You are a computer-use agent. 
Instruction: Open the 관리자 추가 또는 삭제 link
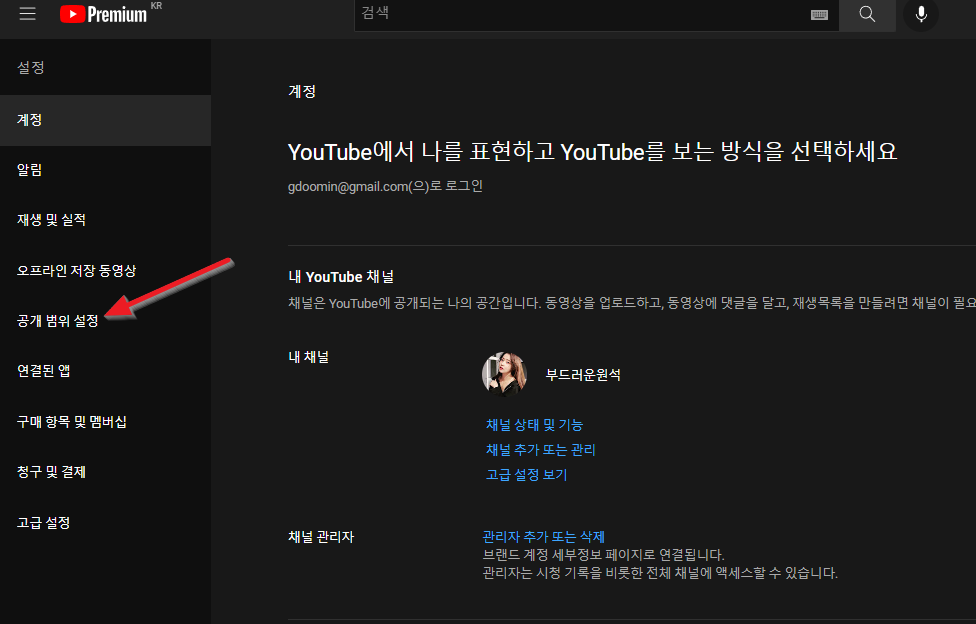click(543, 536)
